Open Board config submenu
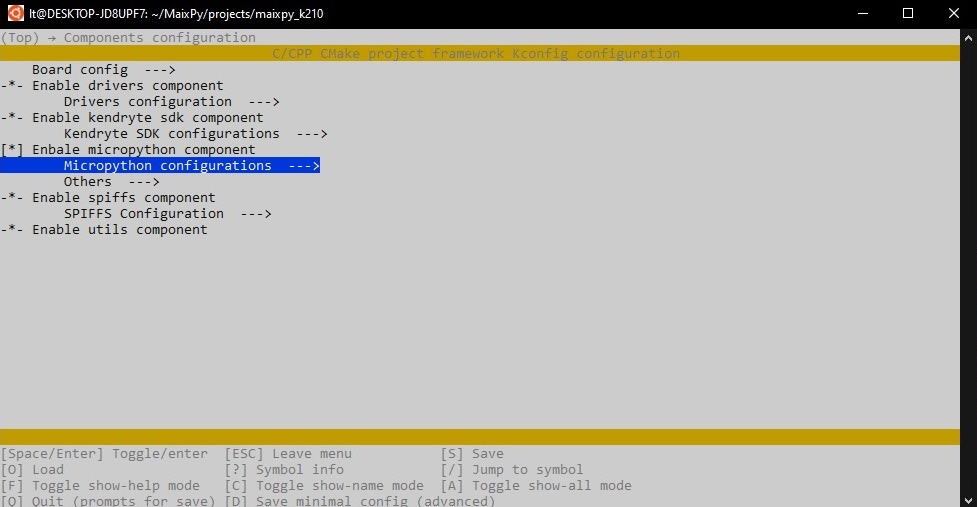The image size is (977, 507). tap(103, 70)
